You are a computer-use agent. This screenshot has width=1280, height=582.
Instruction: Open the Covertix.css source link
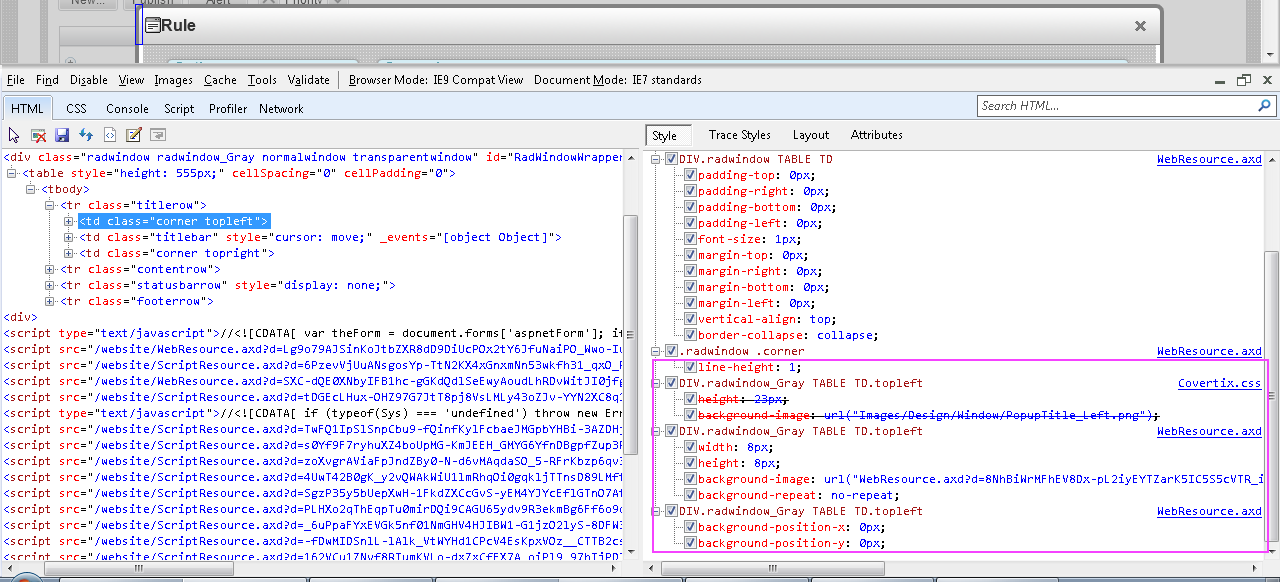point(1220,383)
